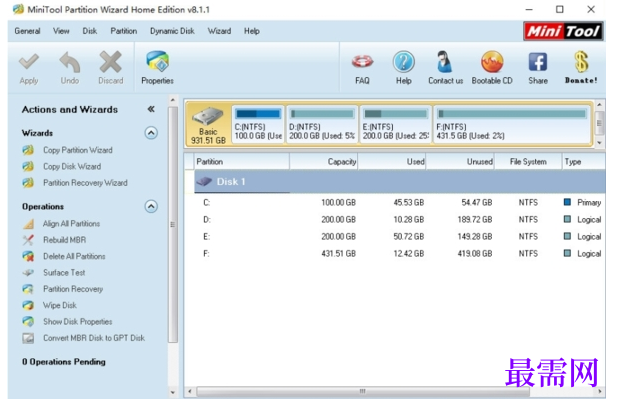Select the F:(NTFS) partition block in disk map
617x404 pixels.
[512, 124]
